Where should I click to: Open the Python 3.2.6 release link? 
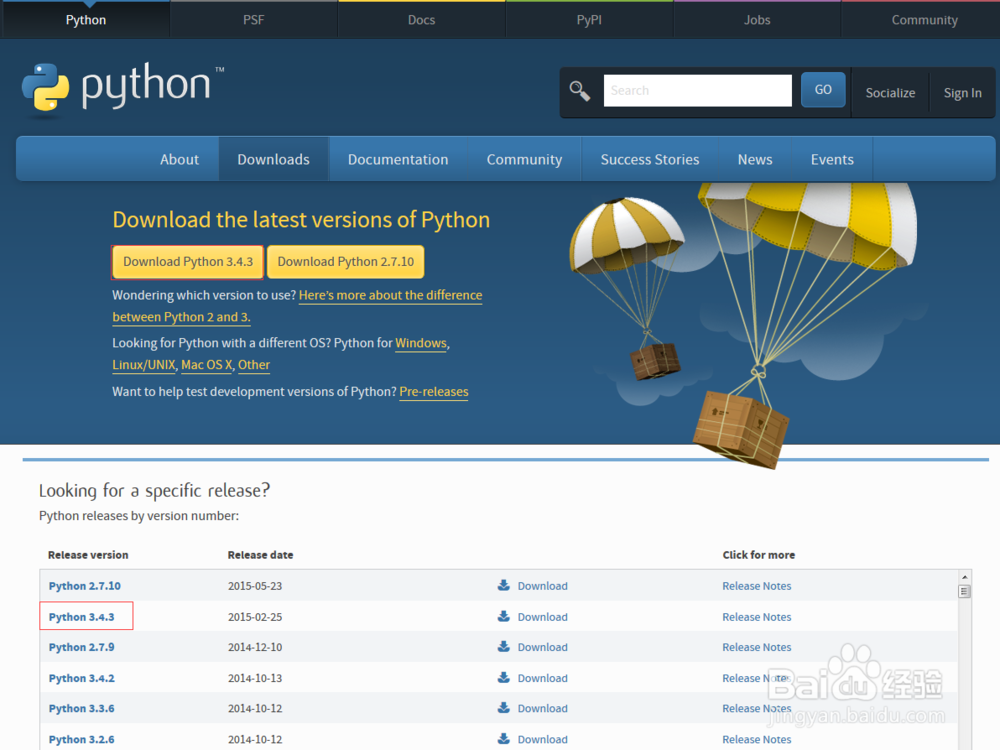point(82,739)
